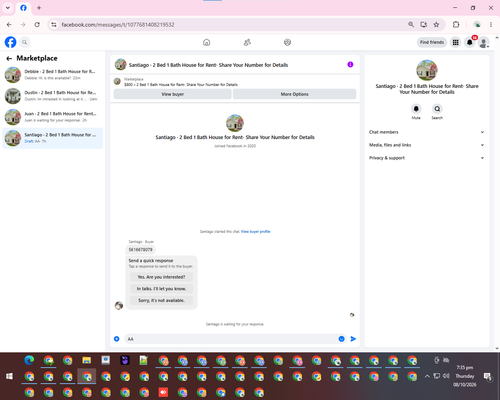Viewport: 500px width, 400px height.
Task: Open Dustin's 2 Bed 1 Bath conversation
Action: [x=53, y=96]
